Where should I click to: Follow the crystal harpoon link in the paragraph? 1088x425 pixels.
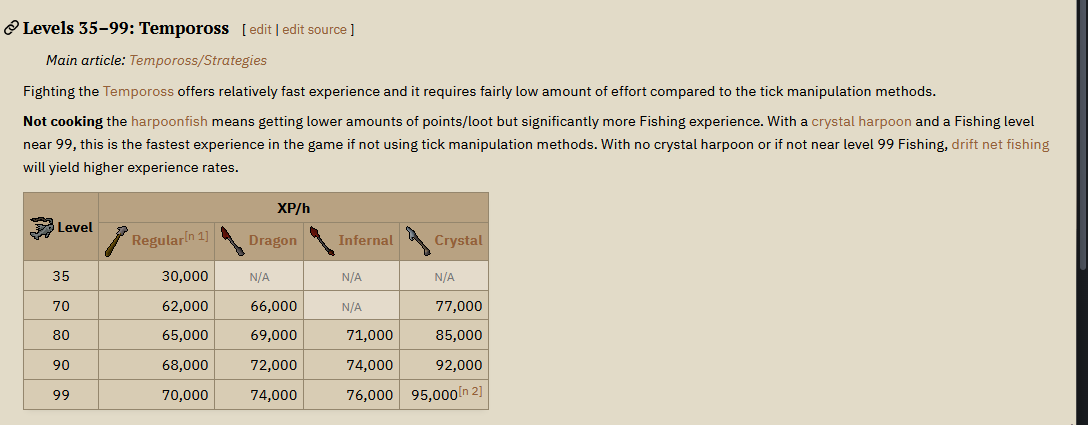[861, 122]
